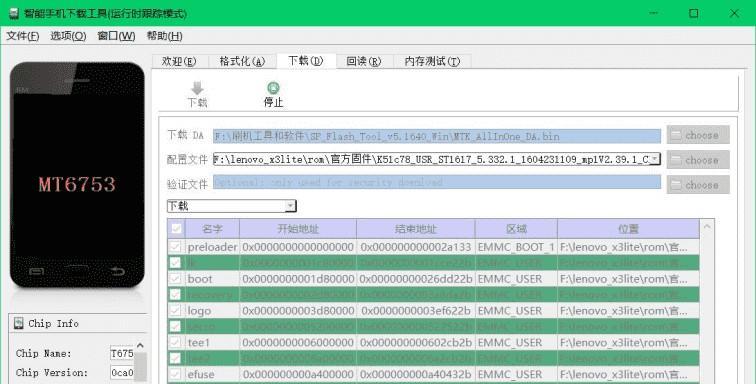Click EMMC_USER region cell in logo row
This screenshot has width=756, height=384.
(516, 311)
